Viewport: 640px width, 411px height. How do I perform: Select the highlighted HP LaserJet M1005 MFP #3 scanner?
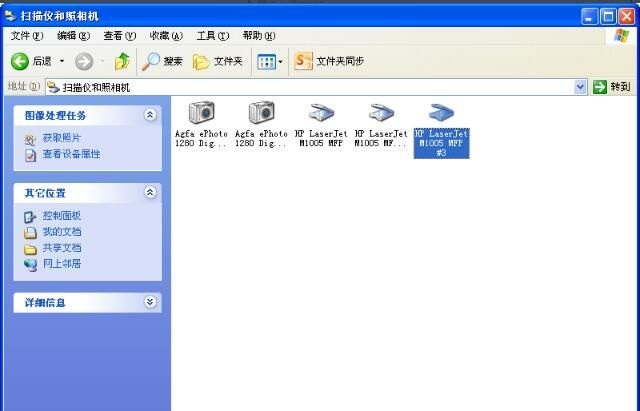pos(441,130)
